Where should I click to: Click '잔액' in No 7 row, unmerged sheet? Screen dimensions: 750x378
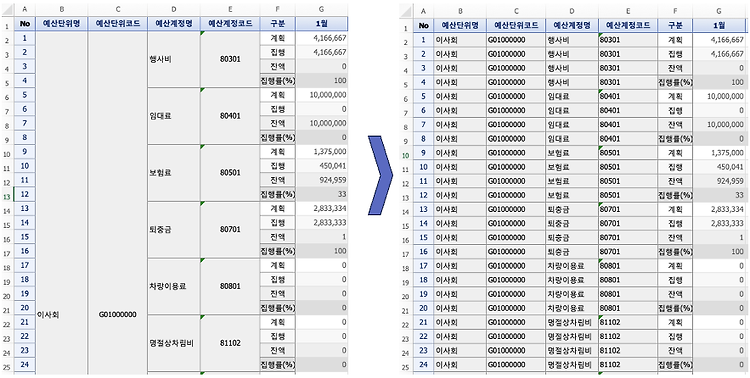point(675,125)
